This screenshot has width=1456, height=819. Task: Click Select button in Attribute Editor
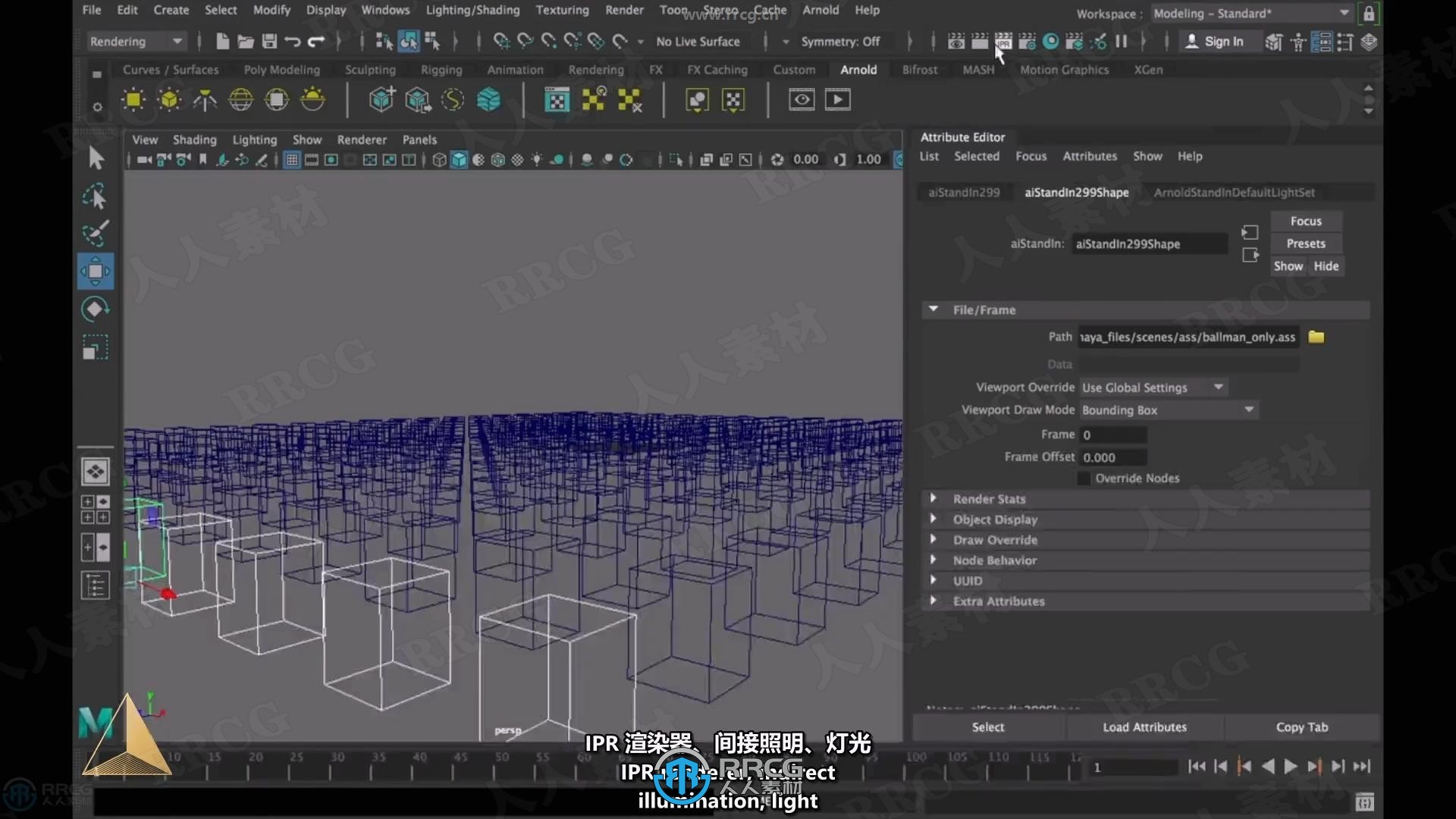[988, 727]
